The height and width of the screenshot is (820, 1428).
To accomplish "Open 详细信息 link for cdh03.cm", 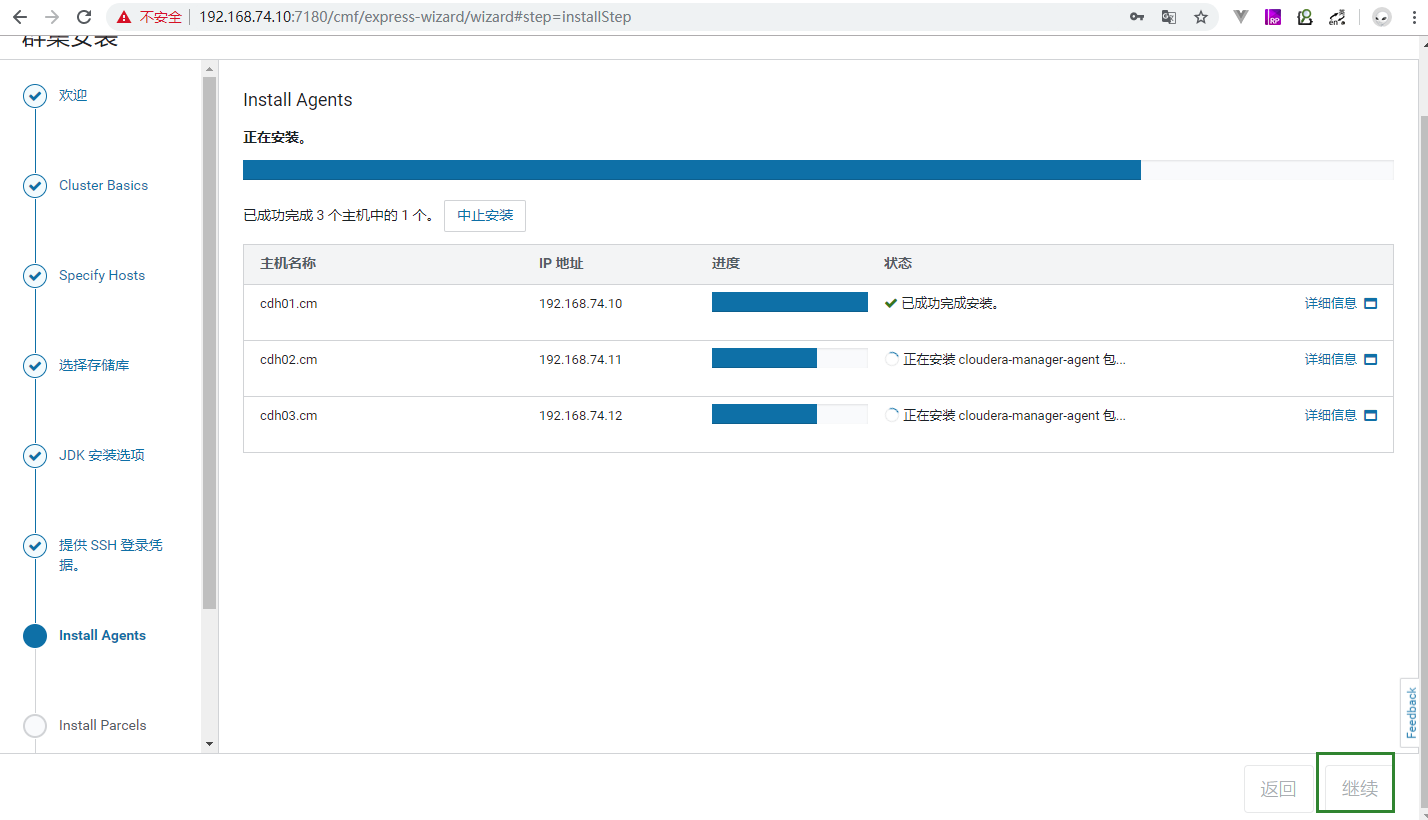I will click(1330, 415).
